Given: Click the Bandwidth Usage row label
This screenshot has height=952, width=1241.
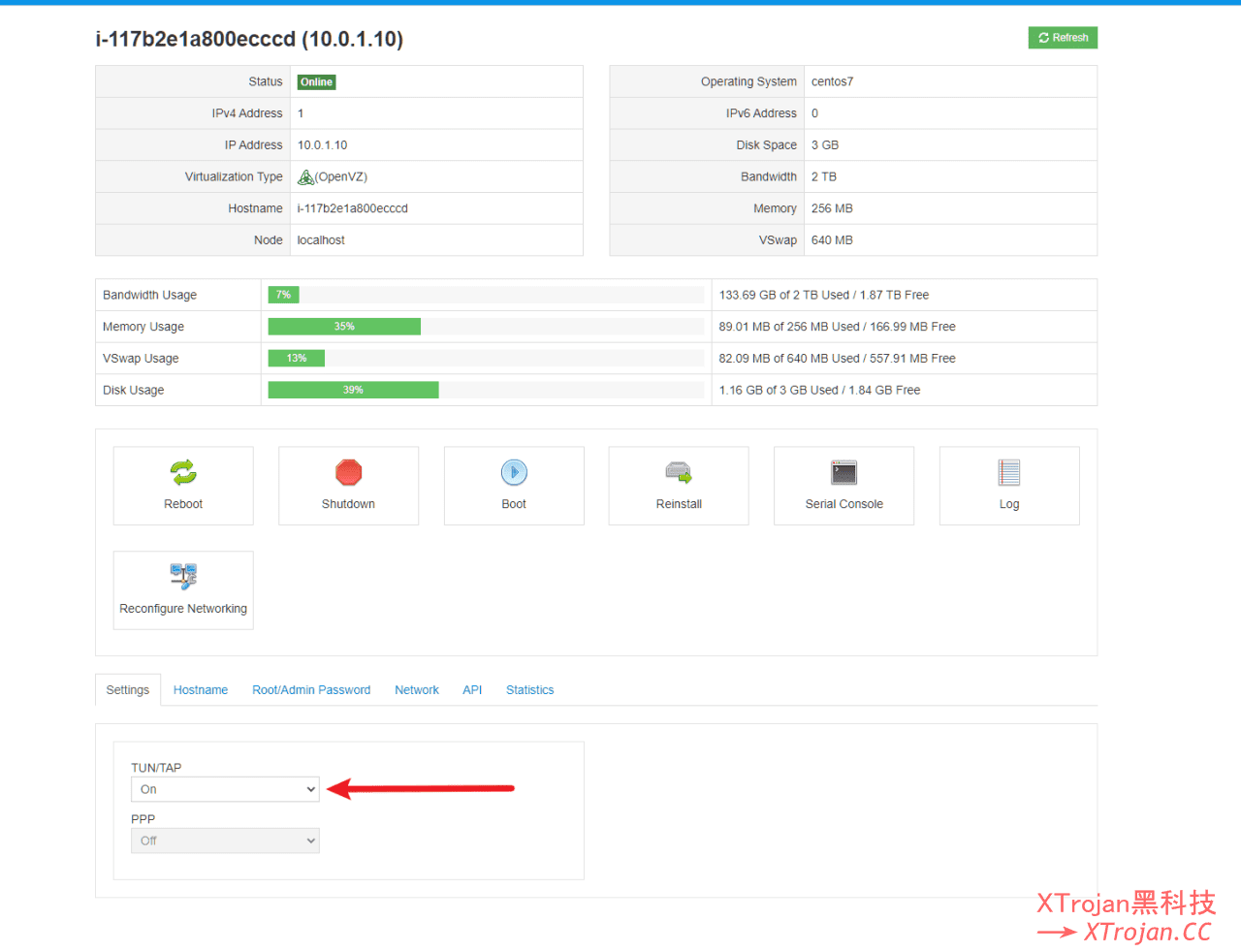Looking at the screenshot, I should pos(150,295).
